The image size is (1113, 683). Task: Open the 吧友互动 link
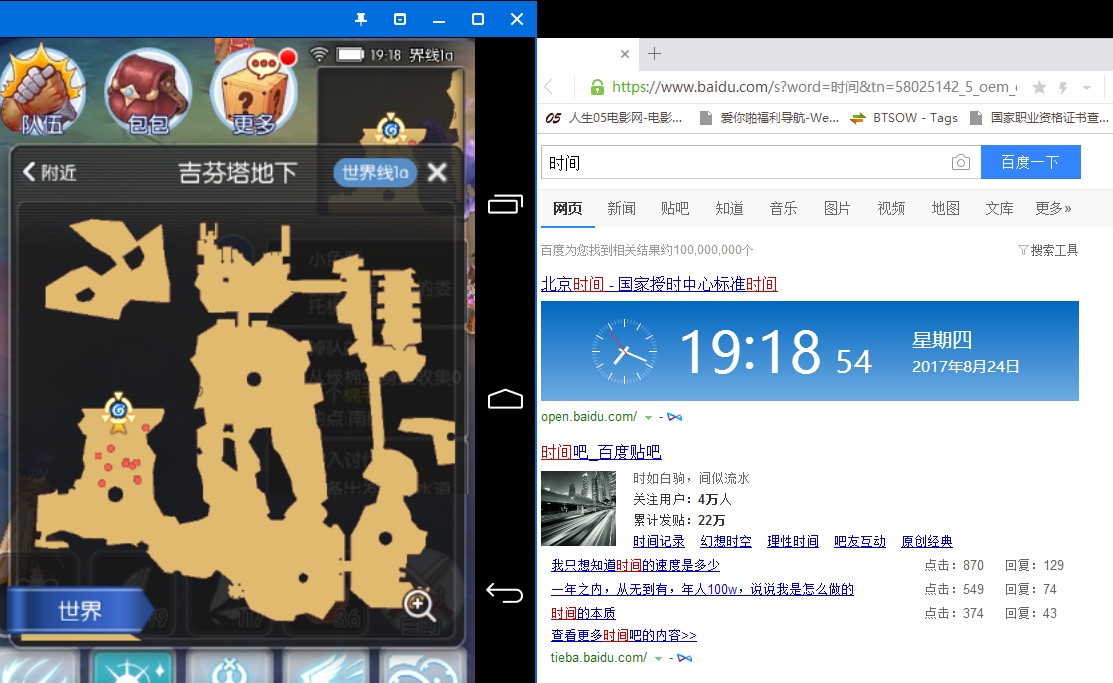point(860,541)
